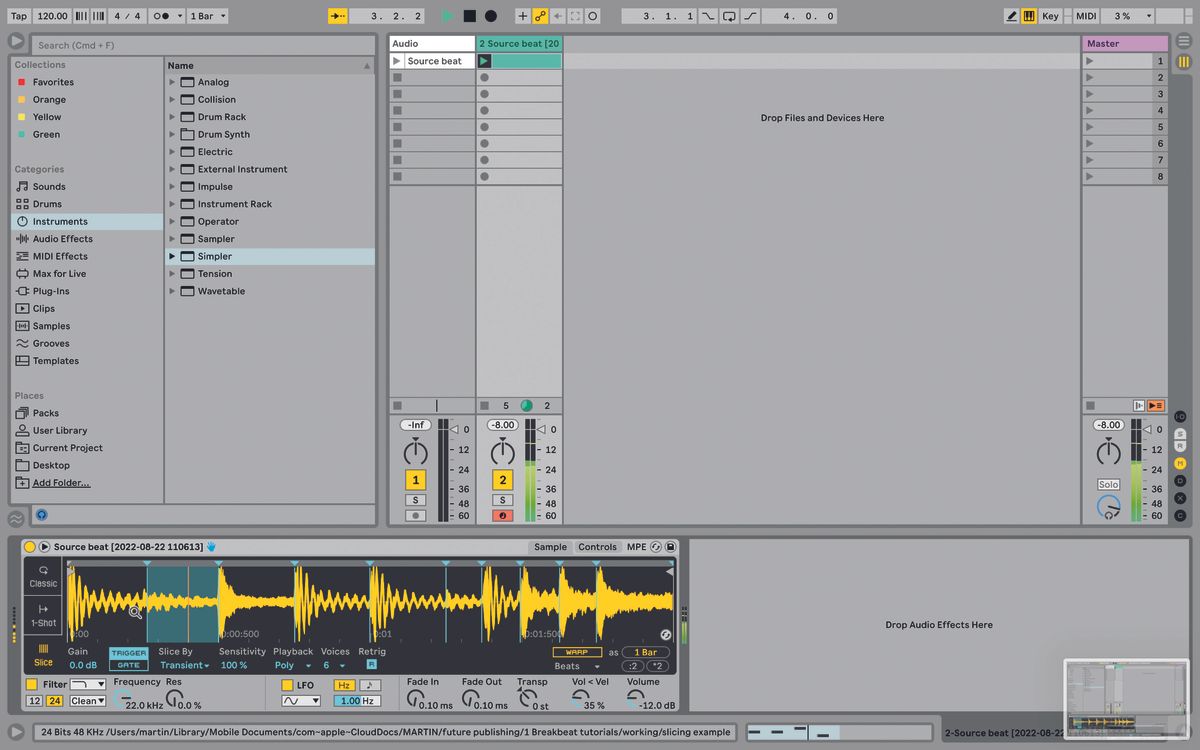Stop playback with the Stop button
Image resolution: width=1200 pixels, height=750 pixels.
(468, 15)
